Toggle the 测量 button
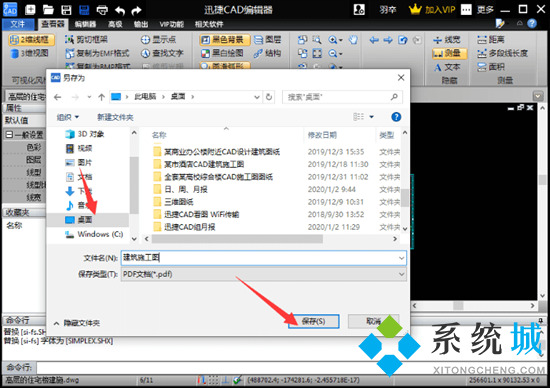Image resolution: width=550 pixels, height=388 pixels. [450, 53]
